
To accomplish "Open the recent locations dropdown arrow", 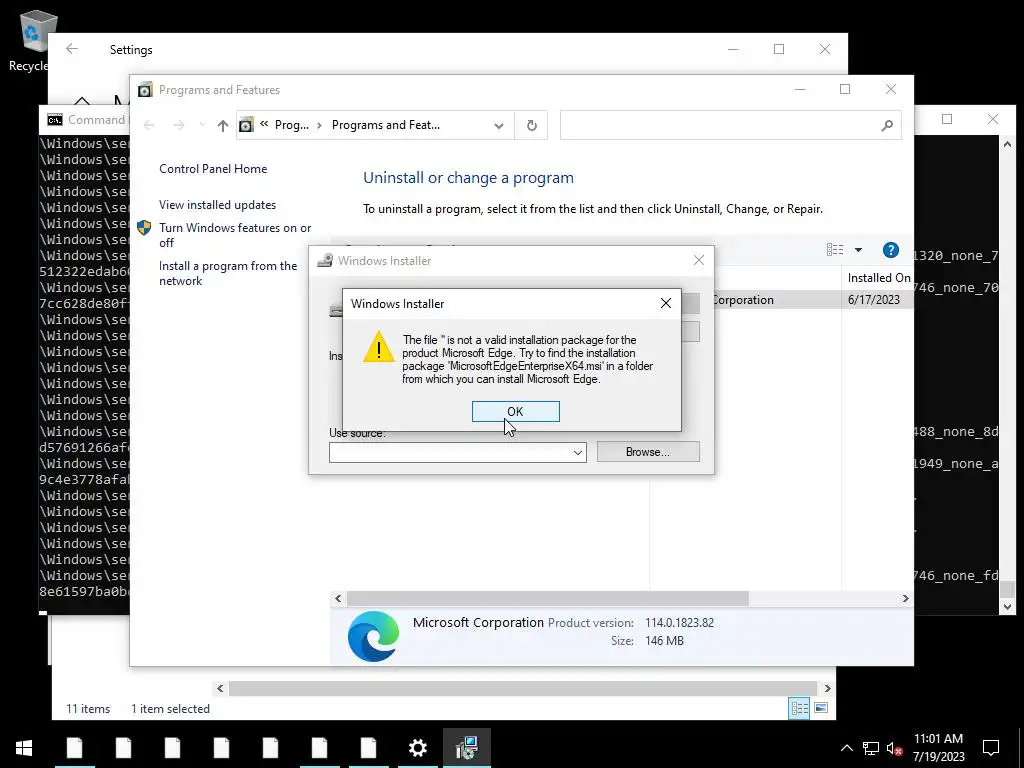I will click(x=202, y=125).
